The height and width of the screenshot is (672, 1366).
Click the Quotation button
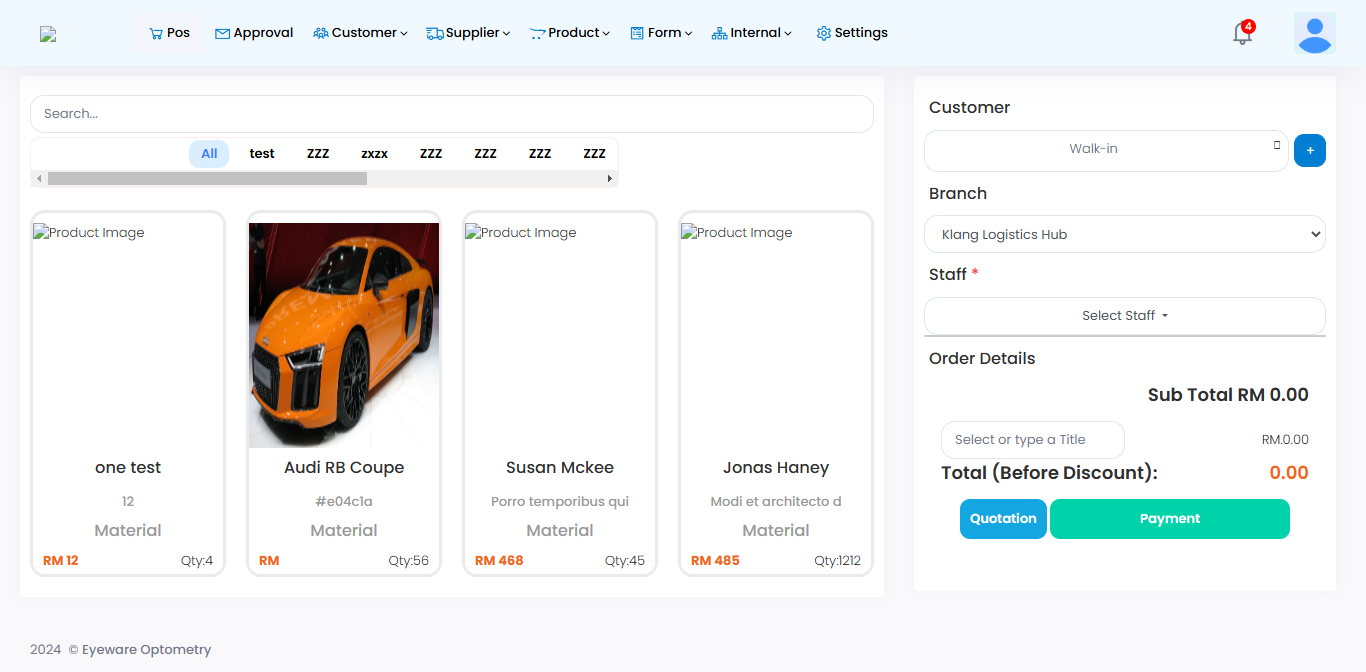tap(1003, 519)
